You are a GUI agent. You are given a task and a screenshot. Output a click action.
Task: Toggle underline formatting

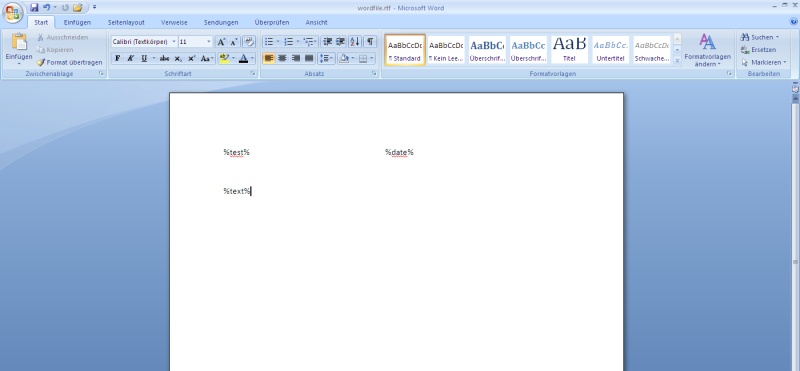[144, 58]
